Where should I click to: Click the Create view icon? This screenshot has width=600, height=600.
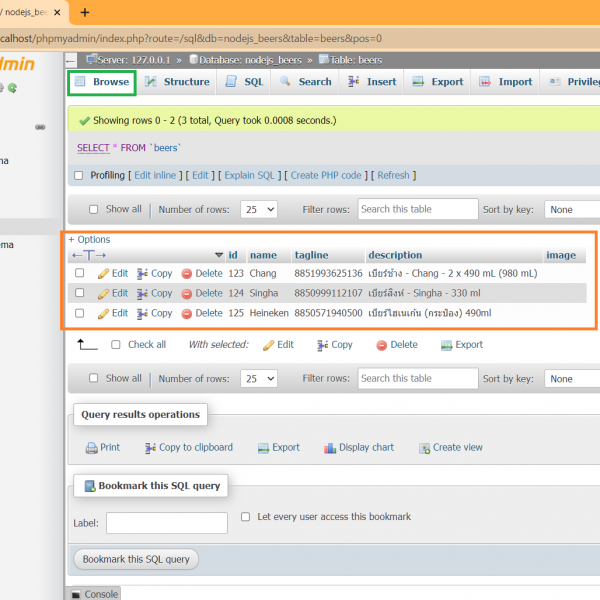(424, 448)
